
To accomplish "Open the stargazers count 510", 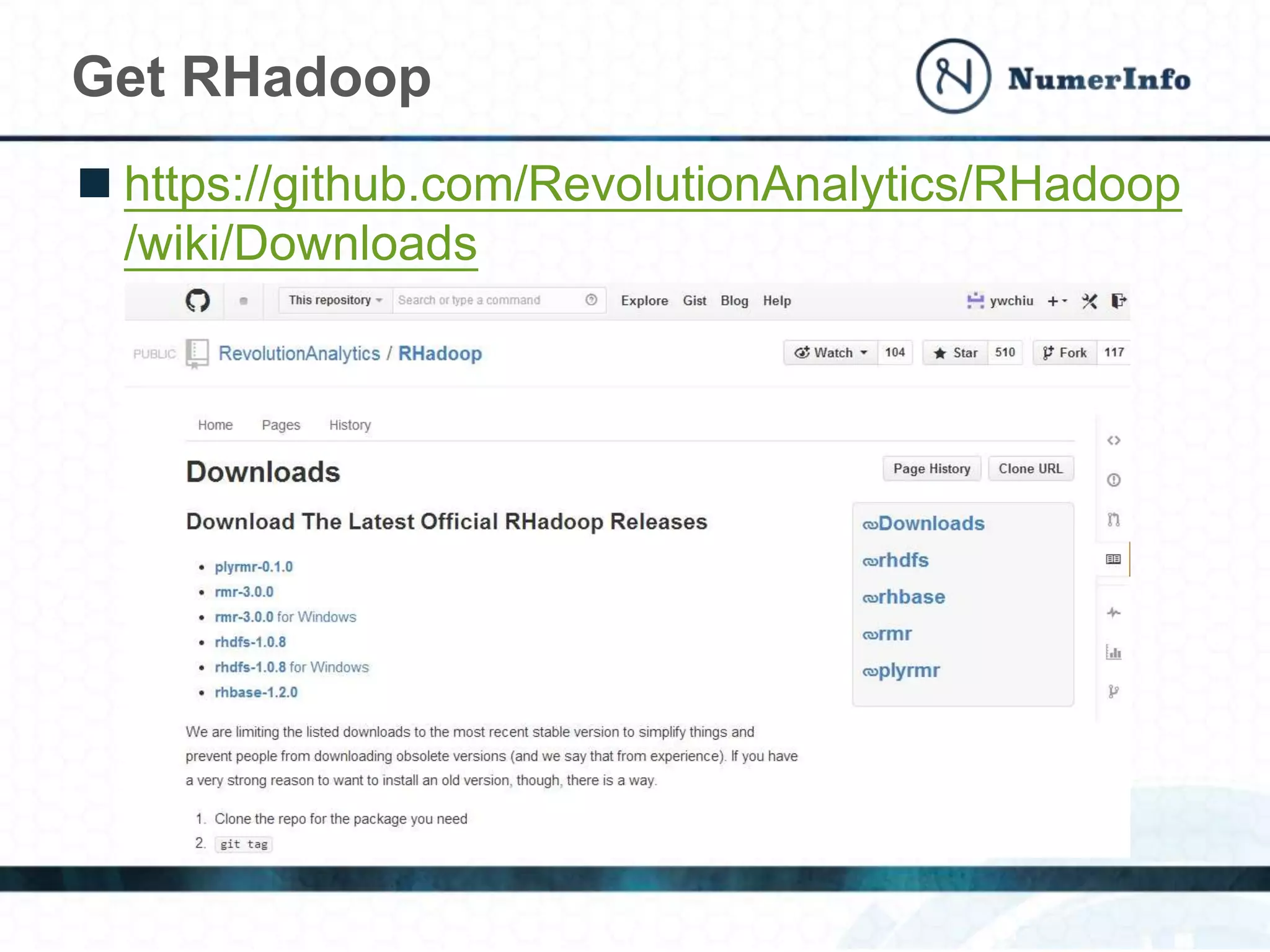I will point(1005,353).
